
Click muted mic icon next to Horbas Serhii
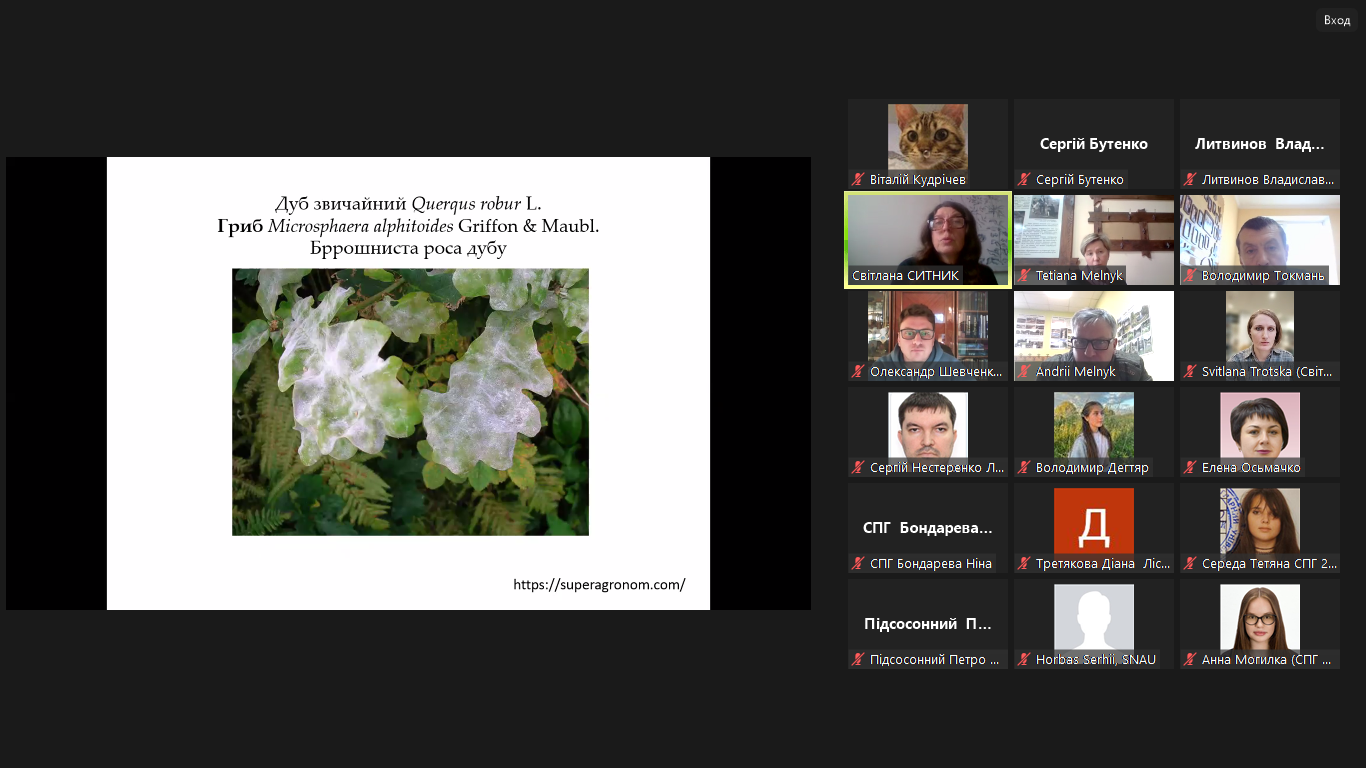click(1024, 660)
